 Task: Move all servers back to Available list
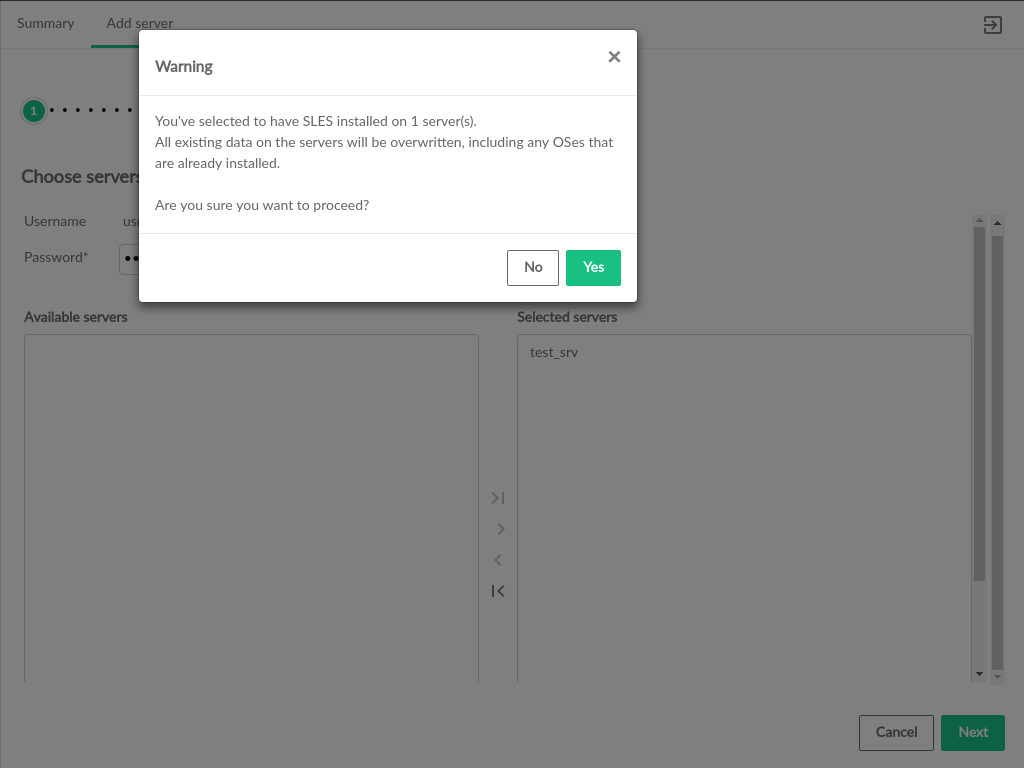coord(498,591)
